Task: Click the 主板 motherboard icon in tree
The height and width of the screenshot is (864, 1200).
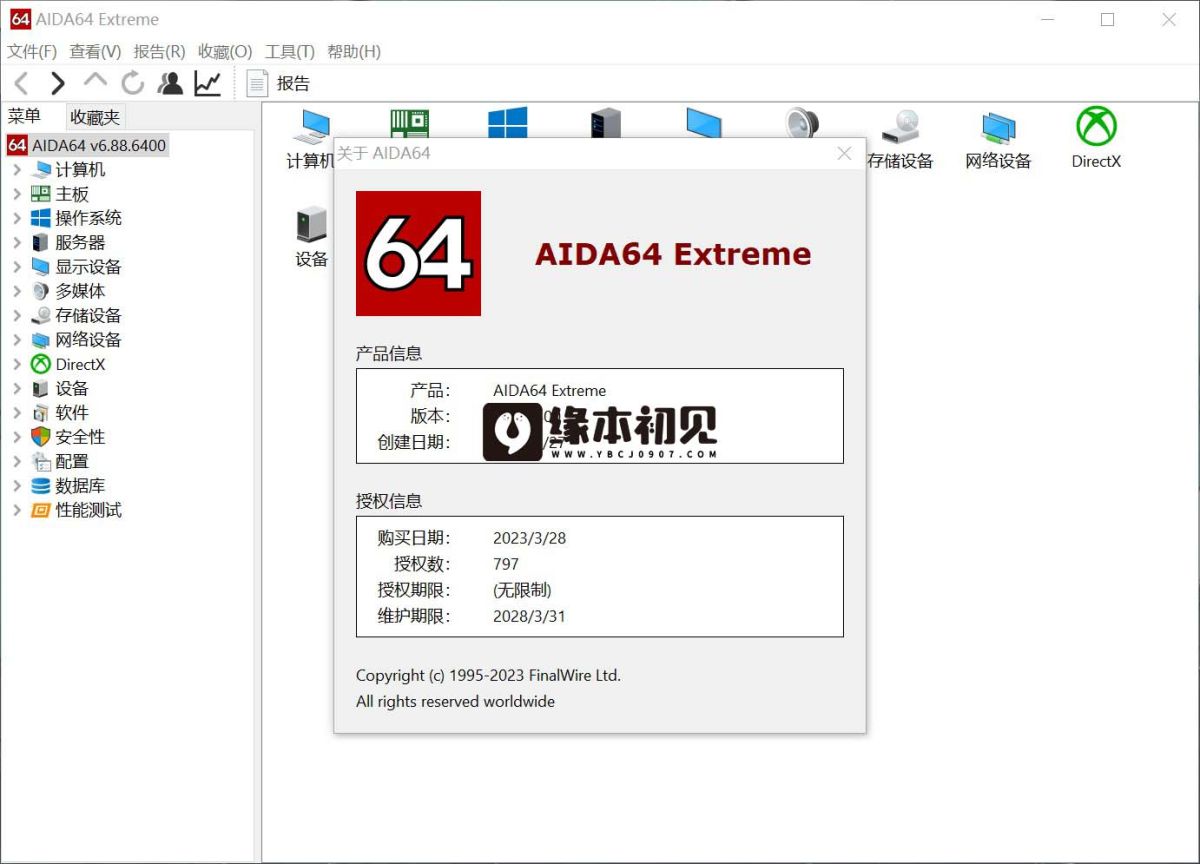Action: (40, 194)
